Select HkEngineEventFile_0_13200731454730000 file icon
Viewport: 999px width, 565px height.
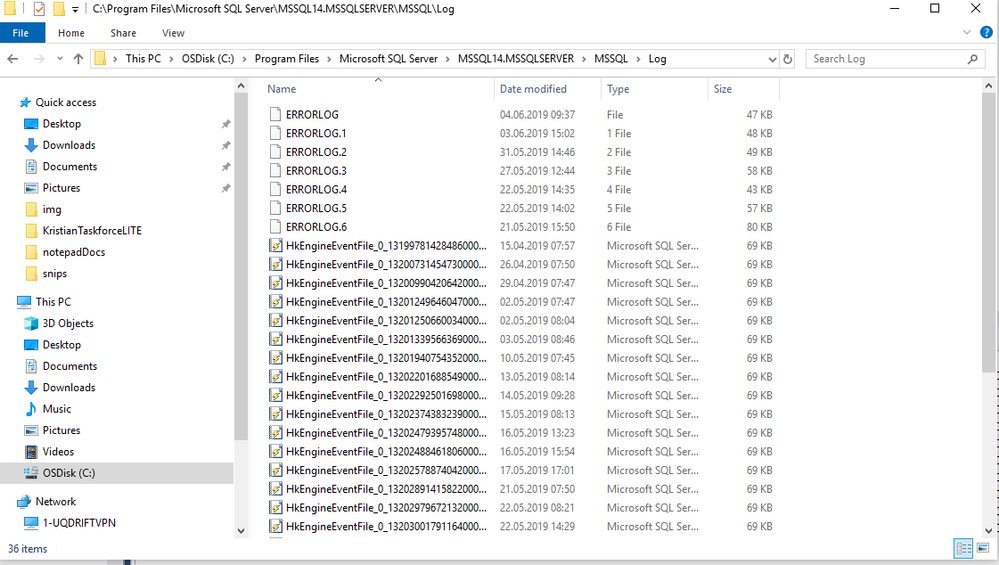(x=275, y=264)
